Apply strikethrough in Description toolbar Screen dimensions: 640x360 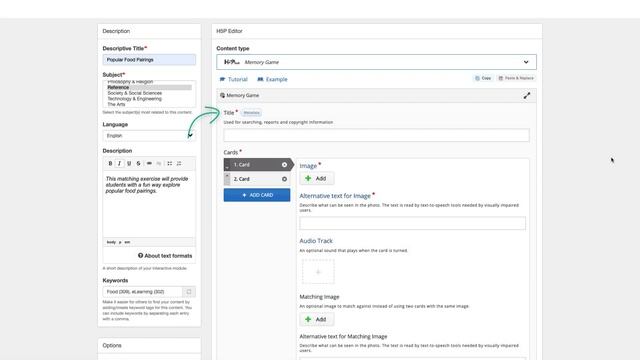coord(138,163)
